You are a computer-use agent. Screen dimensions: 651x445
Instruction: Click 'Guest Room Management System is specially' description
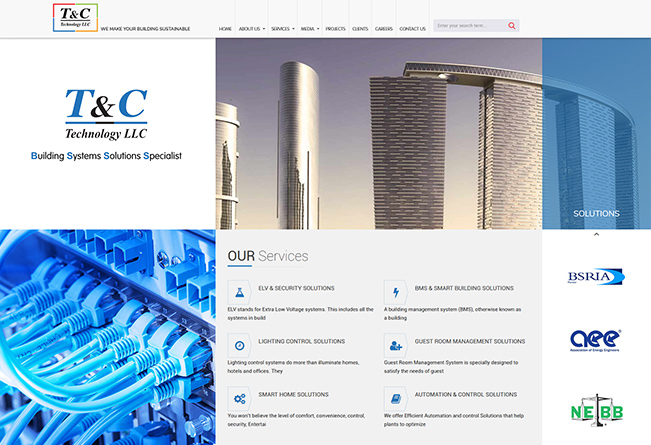(451, 367)
